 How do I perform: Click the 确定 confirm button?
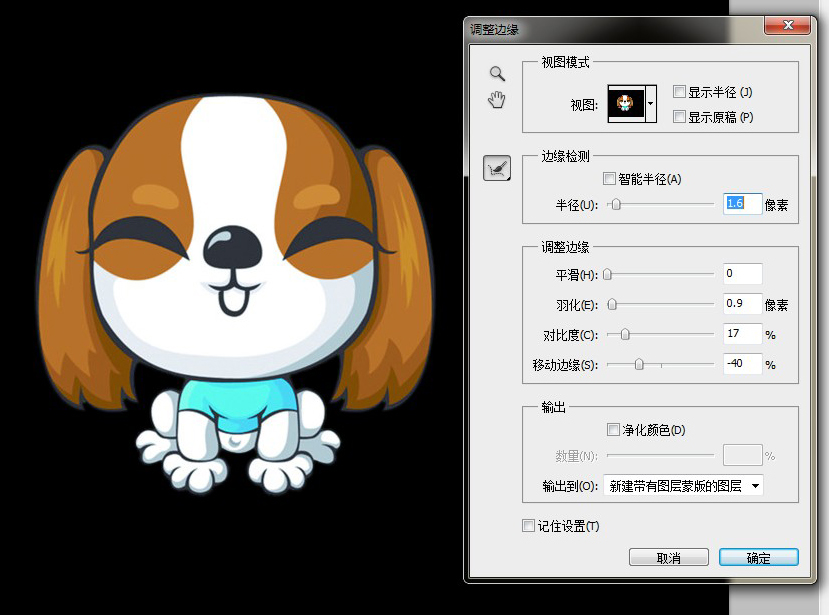click(x=758, y=558)
